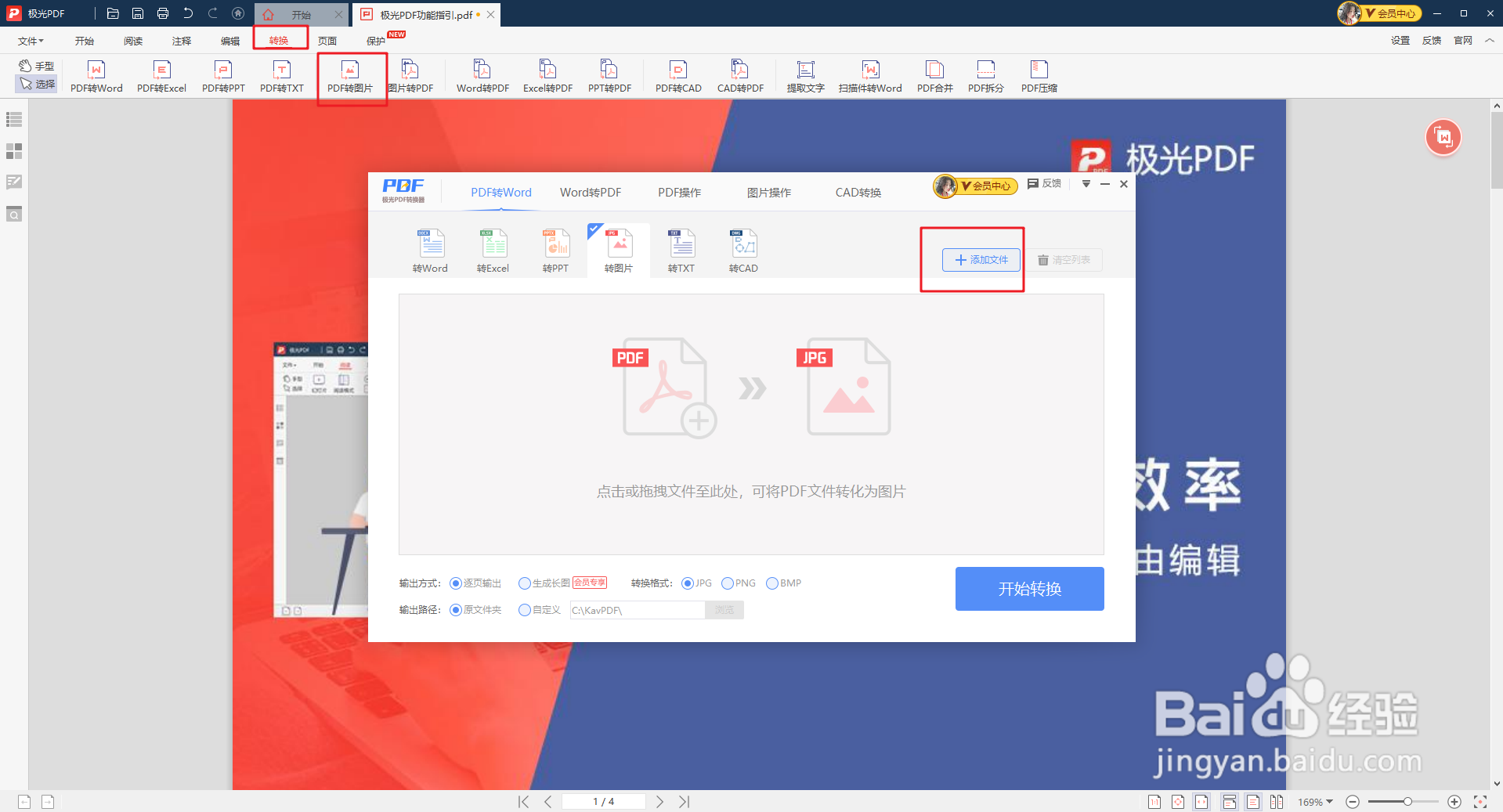Open the 转换 ribbon tab

coord(279,41)
